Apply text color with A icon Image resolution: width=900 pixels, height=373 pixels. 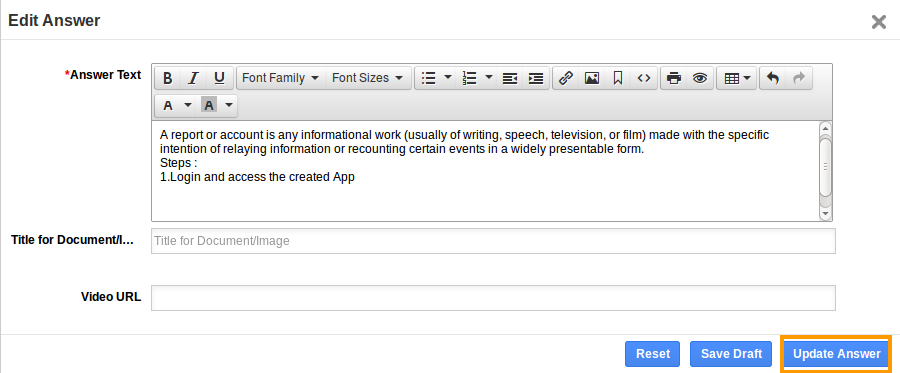tap(168, 106)
